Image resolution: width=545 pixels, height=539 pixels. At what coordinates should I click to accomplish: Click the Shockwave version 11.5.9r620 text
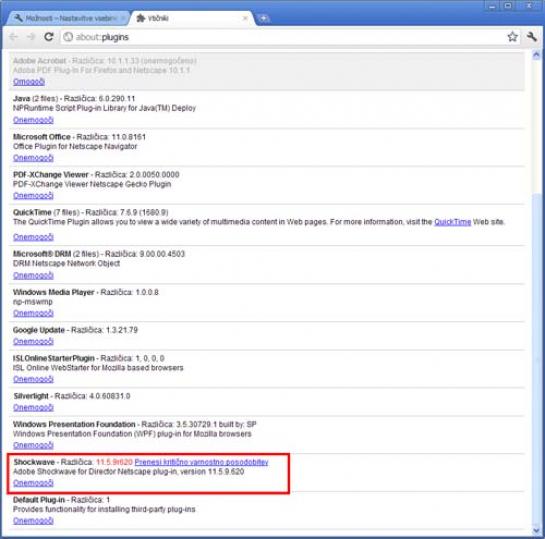coord(114,462)
